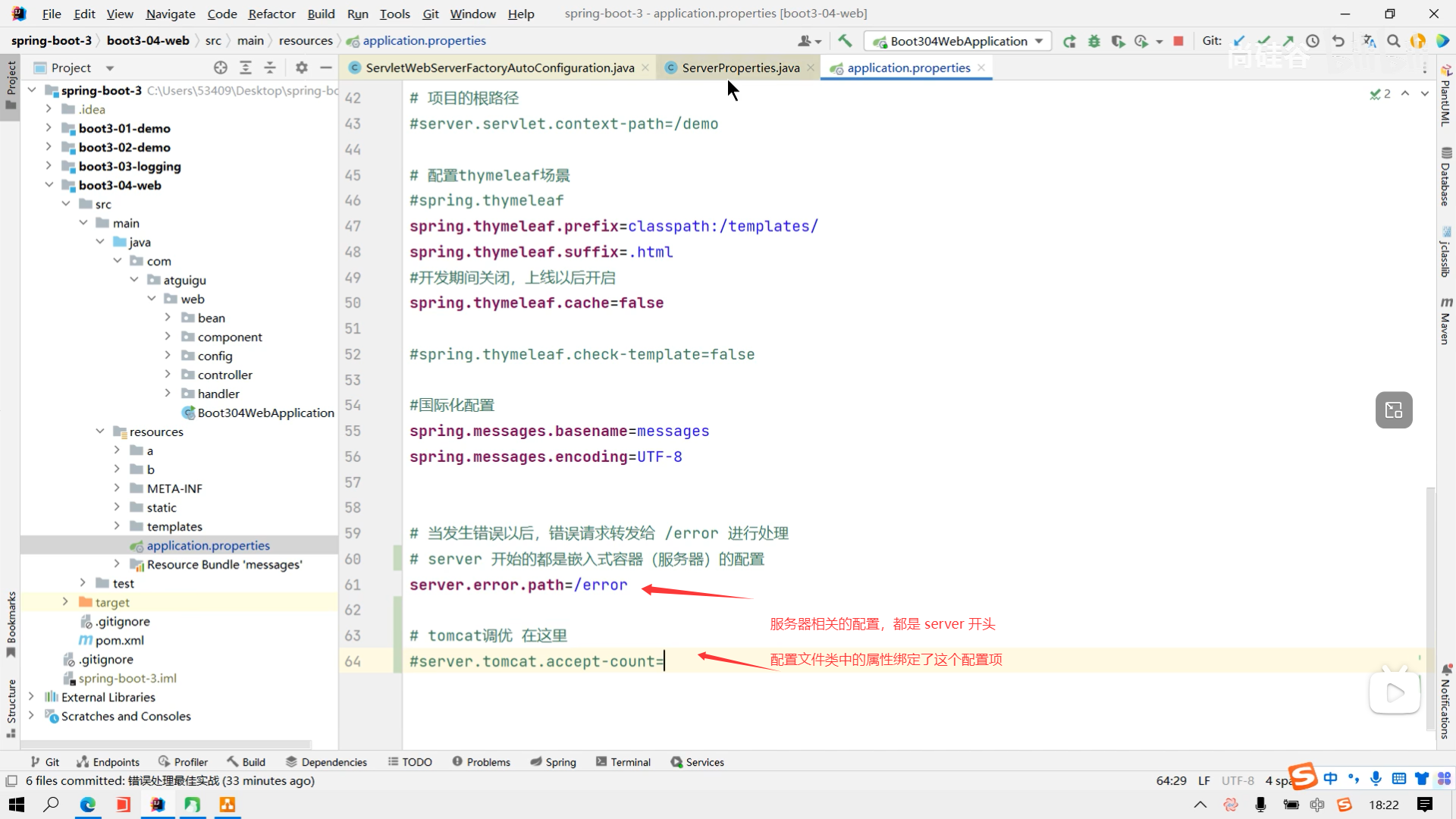This screenshot has height=819, width=1456.
Task: Switch to ServerProperties.java tab
Action: click(x=740, y=67)
